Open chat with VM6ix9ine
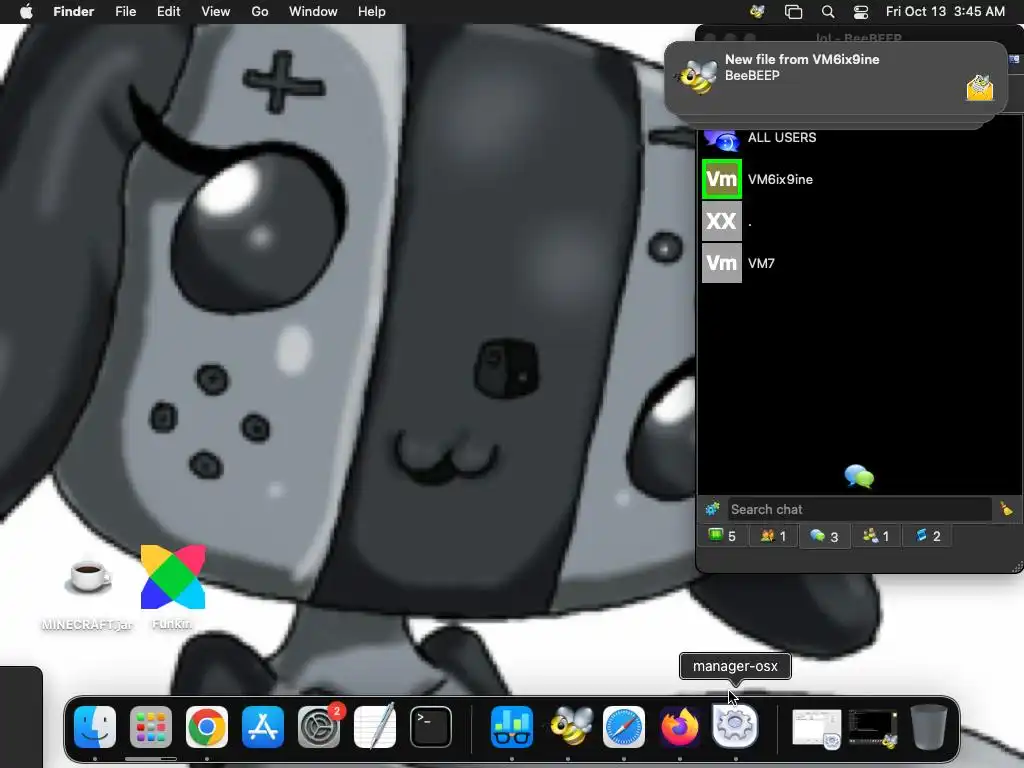 click(x=861, y=179)
